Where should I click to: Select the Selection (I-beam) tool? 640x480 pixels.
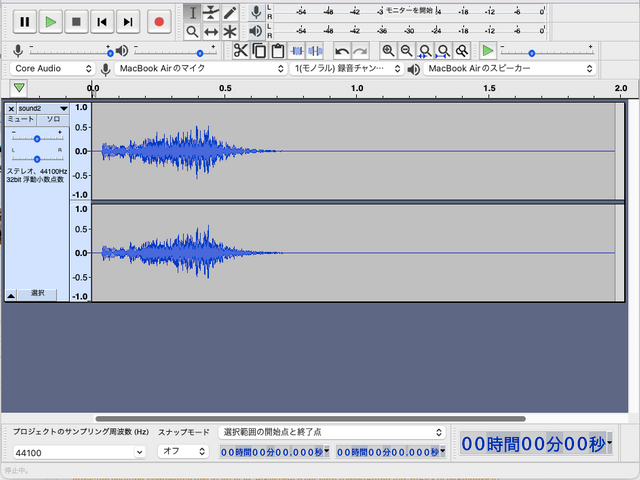[192, 13]
